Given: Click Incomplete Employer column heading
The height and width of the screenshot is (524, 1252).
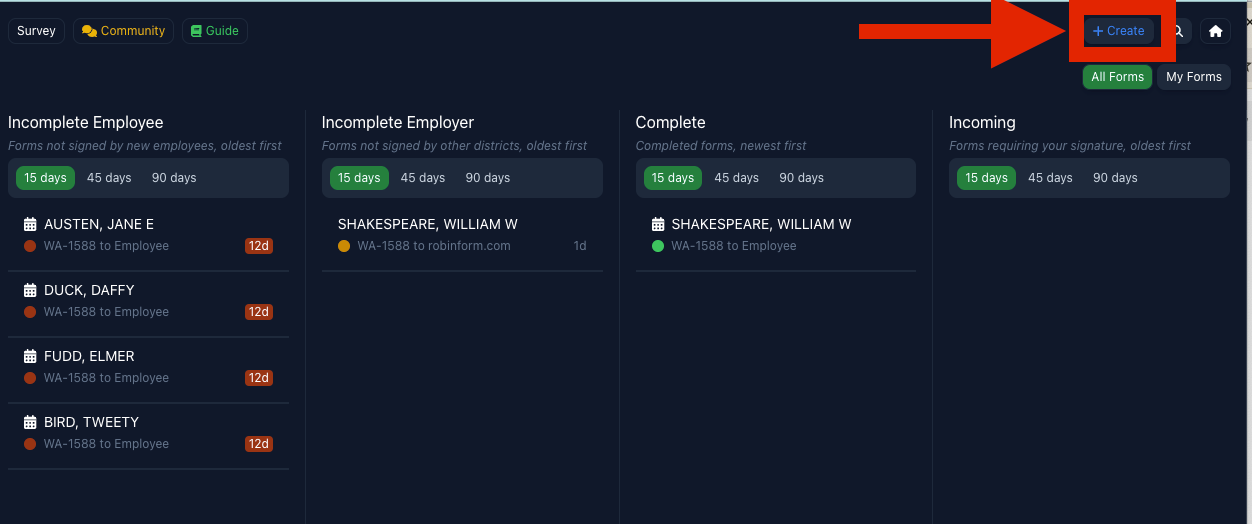Looking at the screenshot, I should pyautogui.click(x=398, y=122).
